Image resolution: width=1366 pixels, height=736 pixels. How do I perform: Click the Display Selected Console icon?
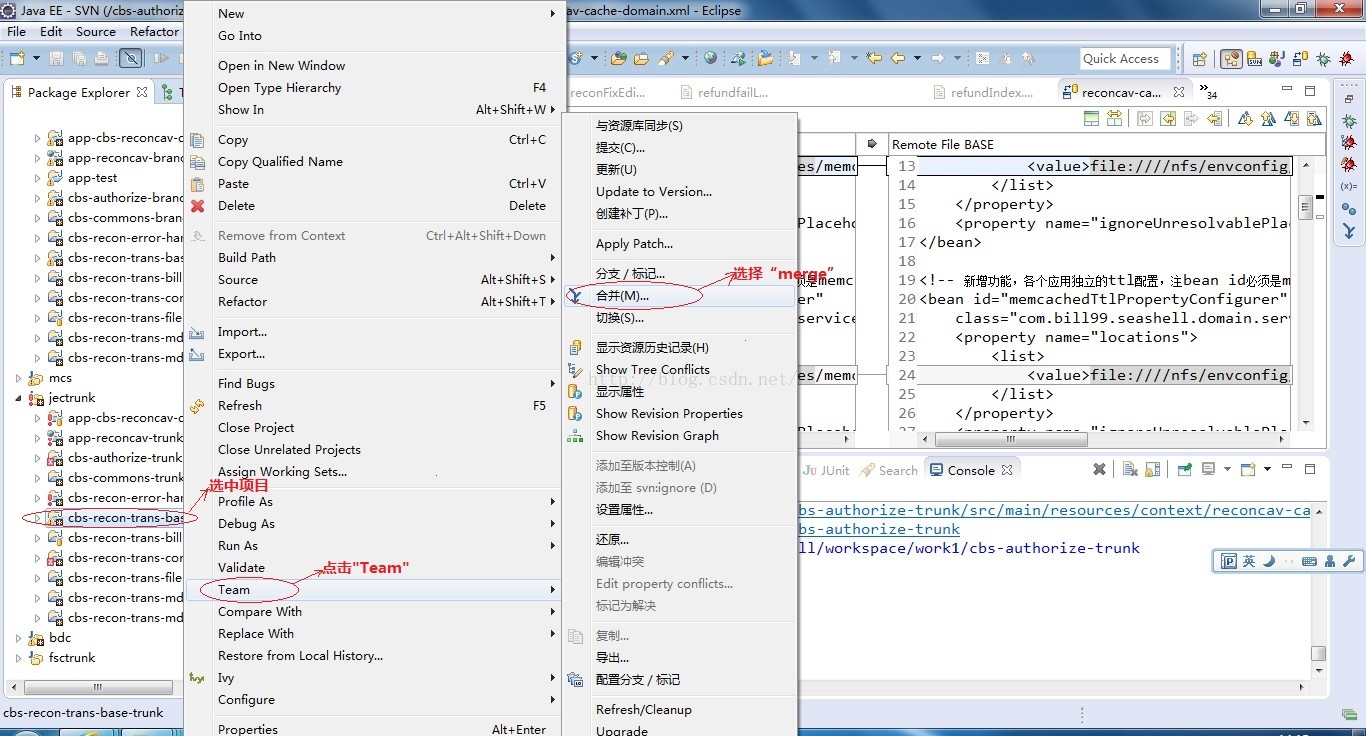(1208, 469)
